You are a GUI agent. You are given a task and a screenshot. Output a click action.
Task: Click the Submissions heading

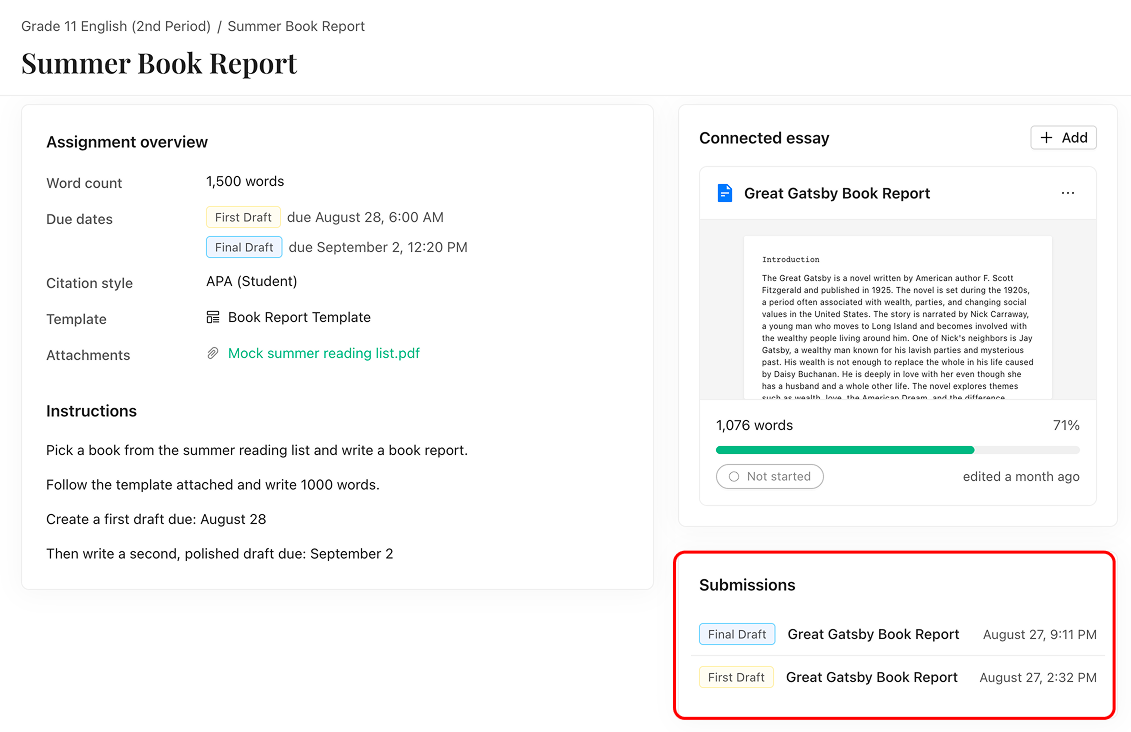[x=747, y=585]
